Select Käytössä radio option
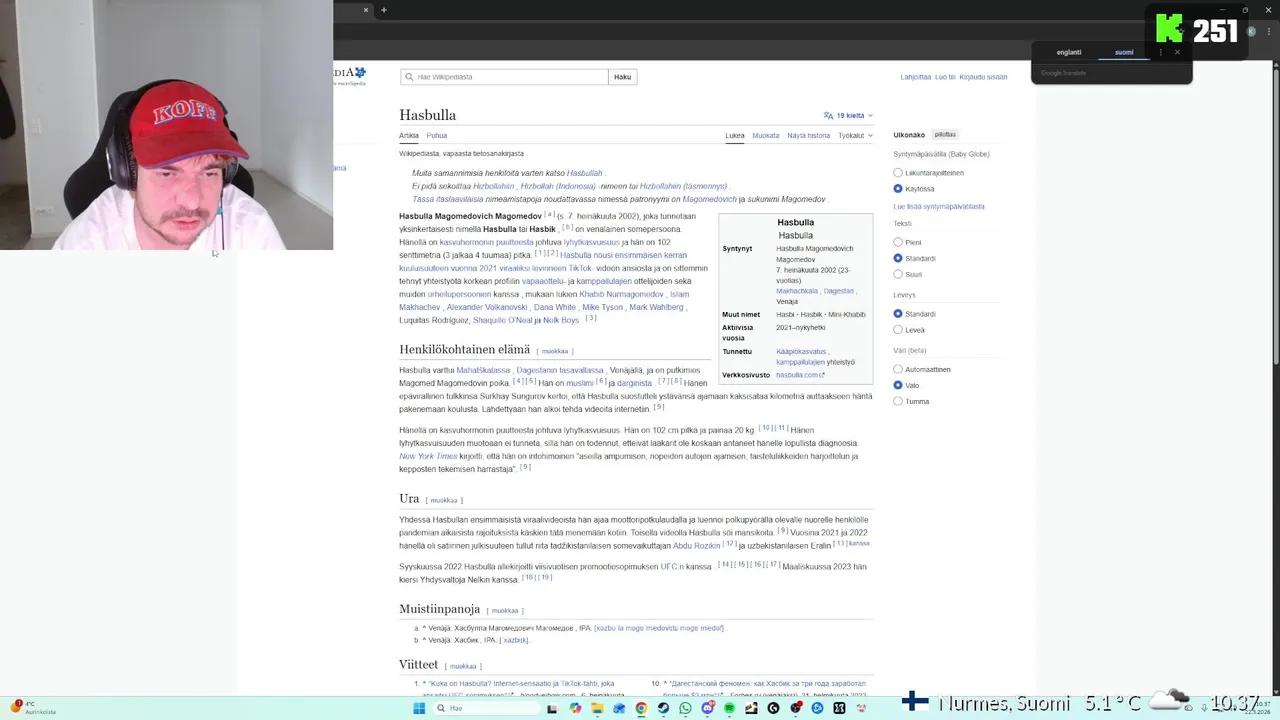 coord(898,188)
